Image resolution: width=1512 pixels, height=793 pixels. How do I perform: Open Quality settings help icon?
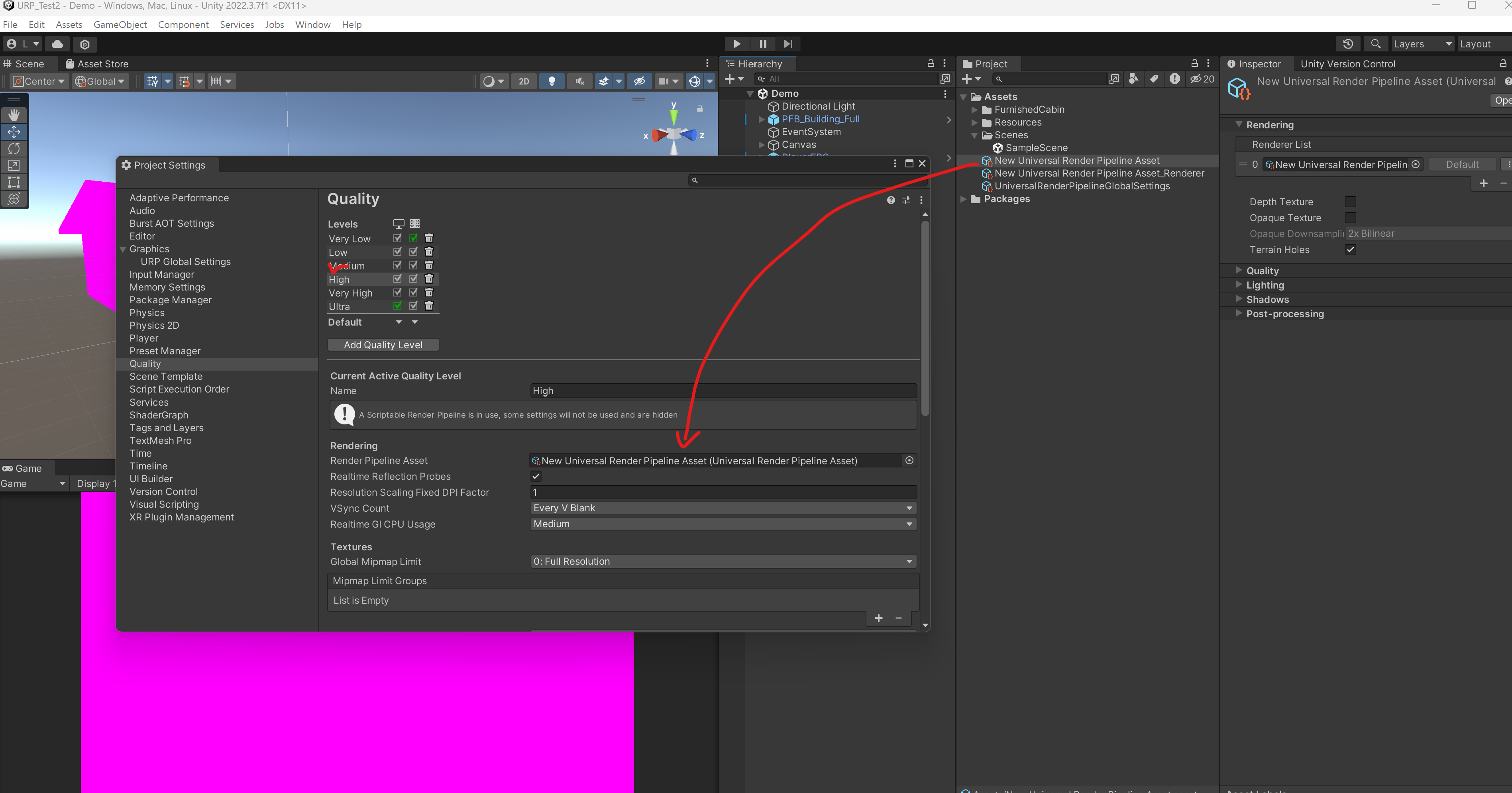point(891,200)
